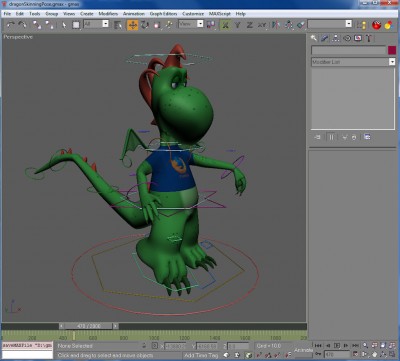
Task: Click Make Unique icon below stack
Action: click(345, 137)
